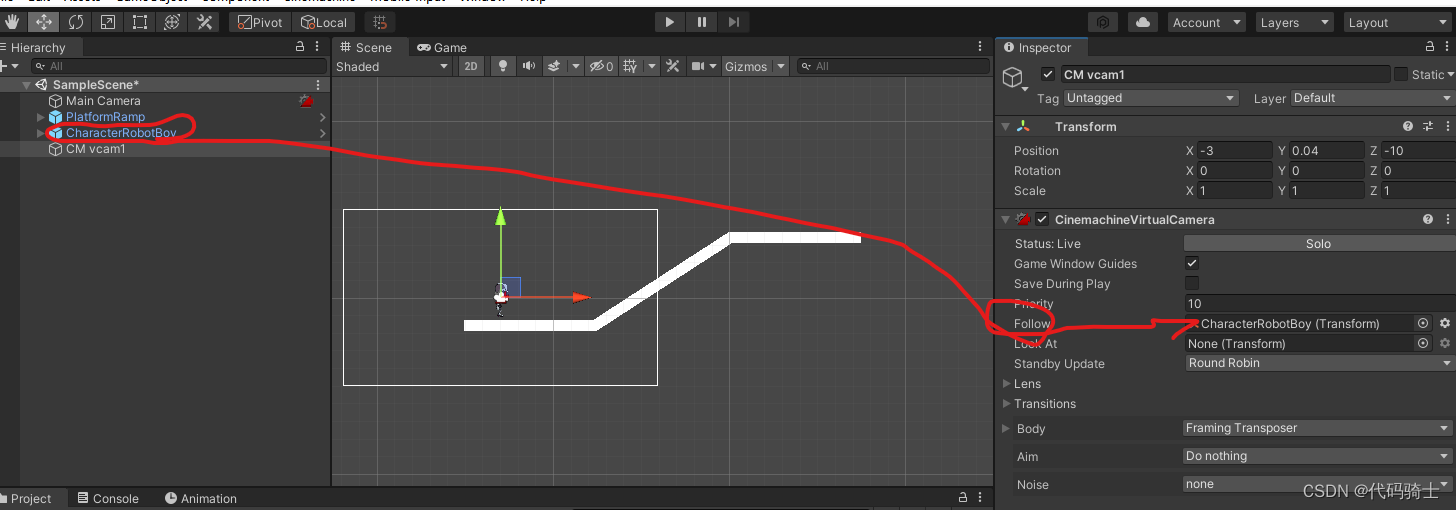
Task: Toggle CM vcam1 active checkbox
Action: [x=1048, y=74]
